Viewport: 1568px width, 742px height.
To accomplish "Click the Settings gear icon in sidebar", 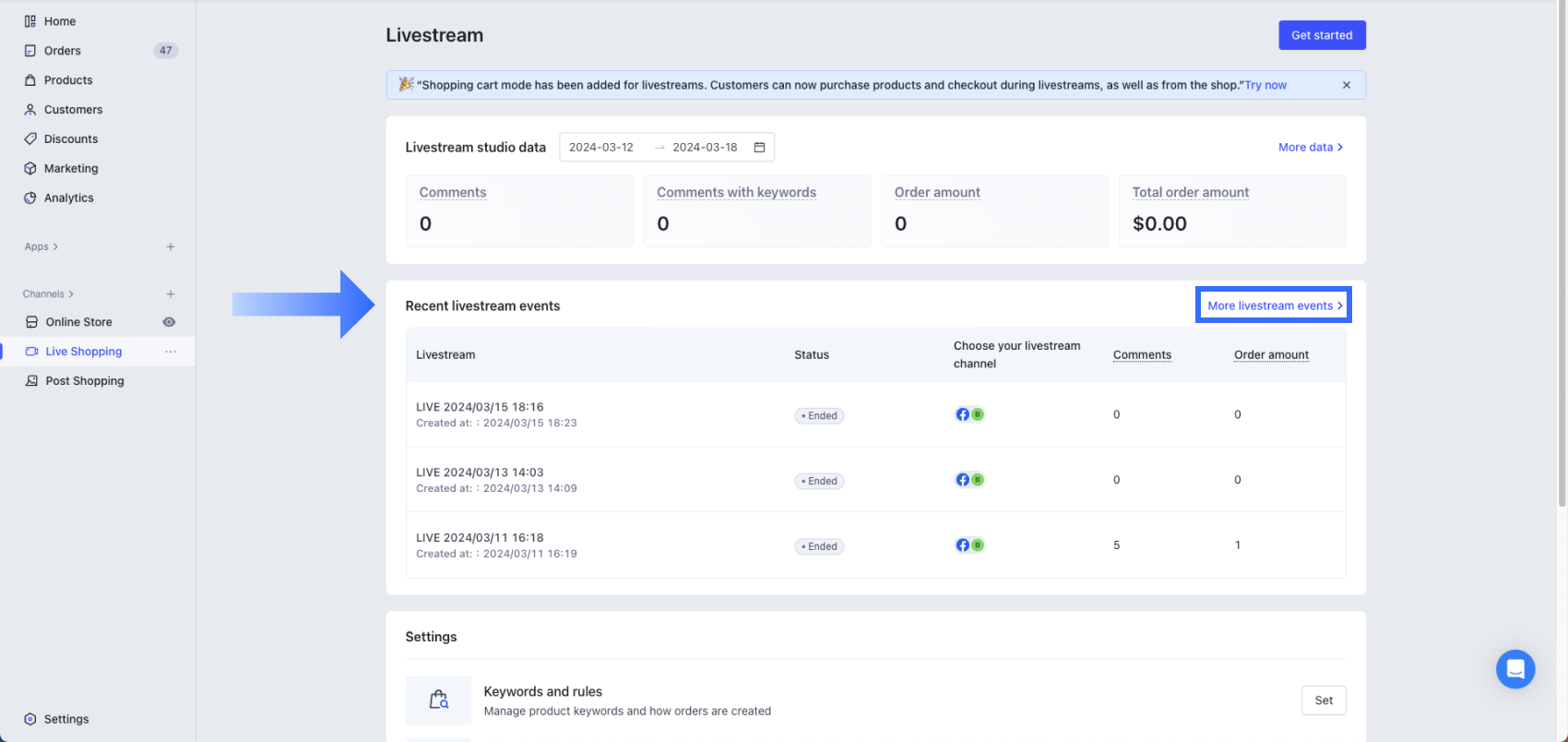I will pyautogui.click(x=30, y=719).
